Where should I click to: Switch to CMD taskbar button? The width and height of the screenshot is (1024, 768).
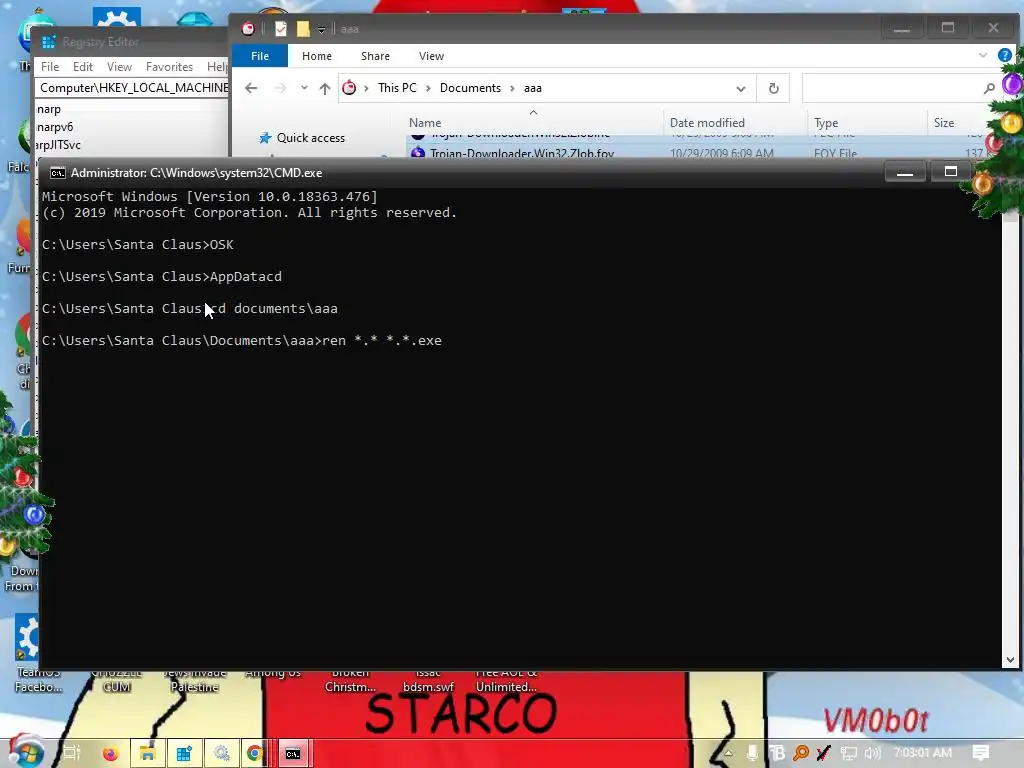(293, 754)
